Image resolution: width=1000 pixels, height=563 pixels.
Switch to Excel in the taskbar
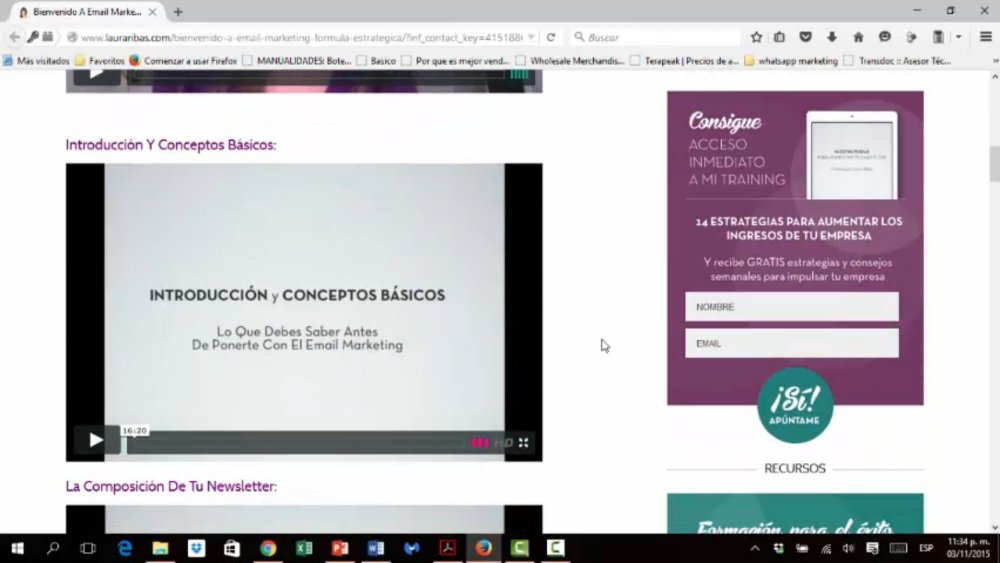pos(304,548)
